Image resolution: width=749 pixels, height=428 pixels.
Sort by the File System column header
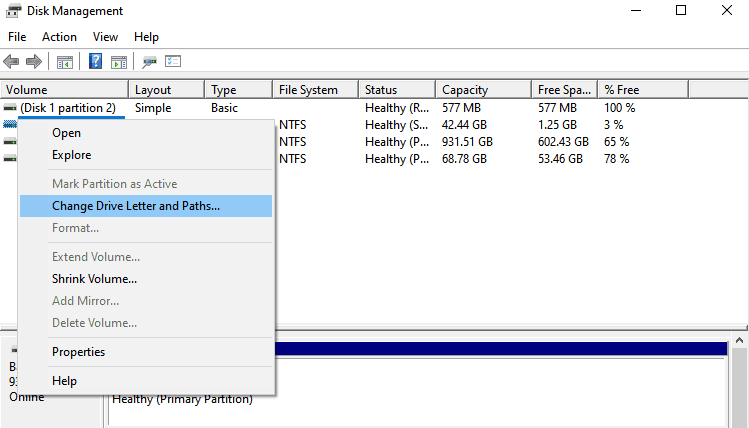(x=308, y=90)
